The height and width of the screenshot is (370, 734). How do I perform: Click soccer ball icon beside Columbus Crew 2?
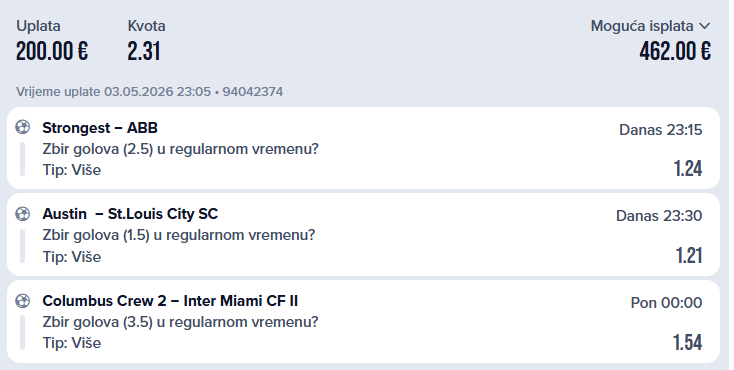22,300
